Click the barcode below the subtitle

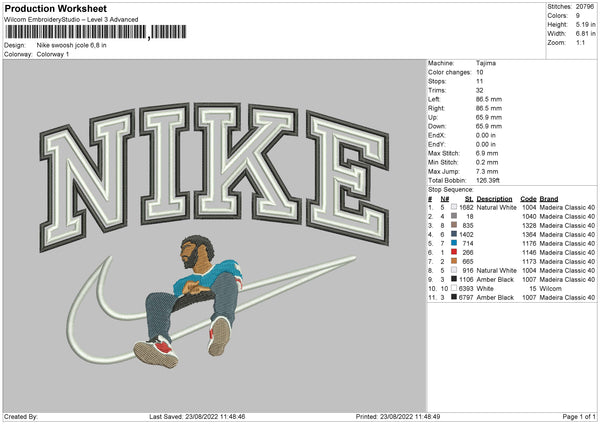[x=95, y=32]
